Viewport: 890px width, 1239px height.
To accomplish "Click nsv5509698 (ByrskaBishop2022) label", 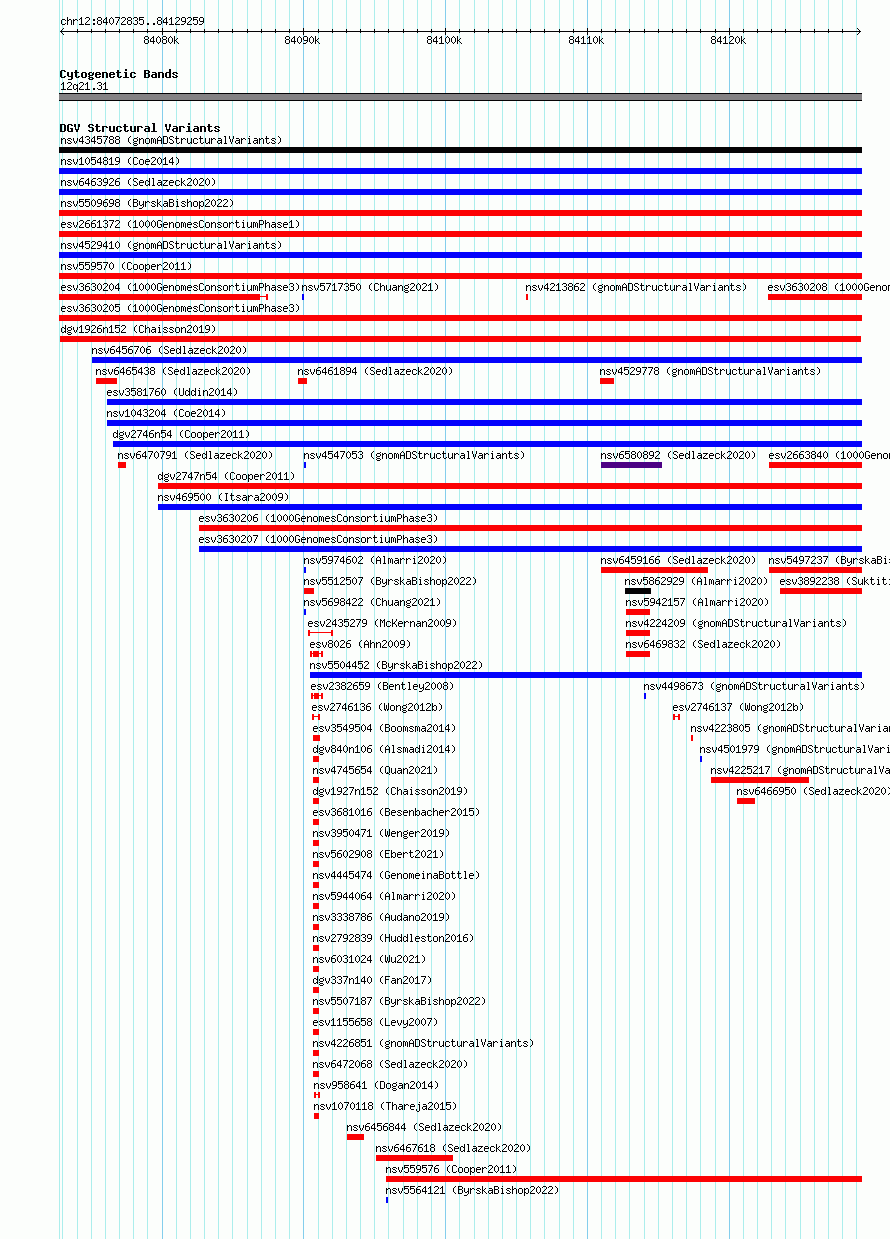I will 147,203.
